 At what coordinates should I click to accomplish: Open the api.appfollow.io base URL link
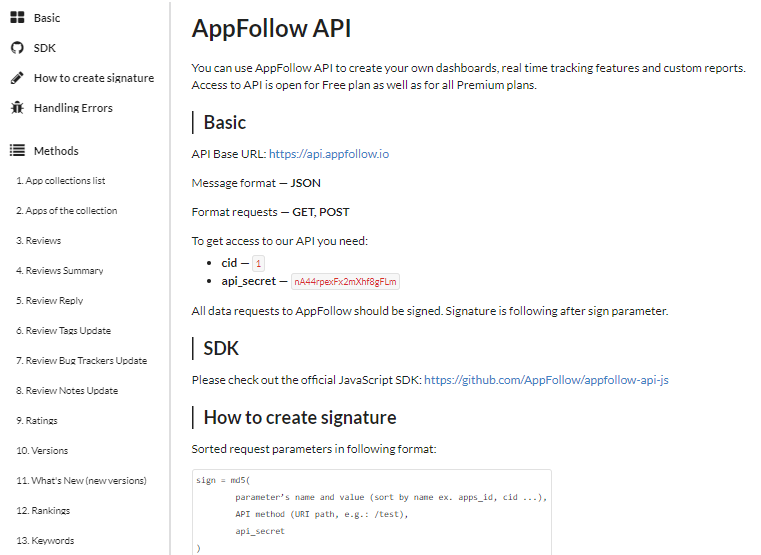pyautogui.click(x=328, y=154)
